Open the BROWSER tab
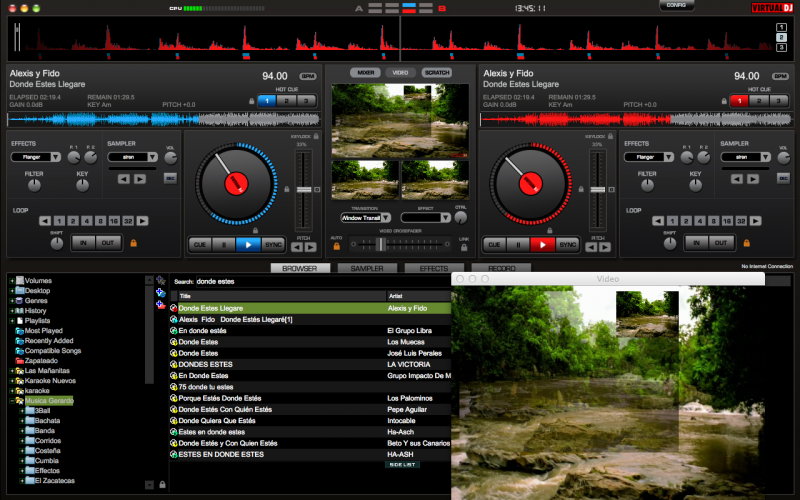The image size is (800, 500). coord(299,268)
